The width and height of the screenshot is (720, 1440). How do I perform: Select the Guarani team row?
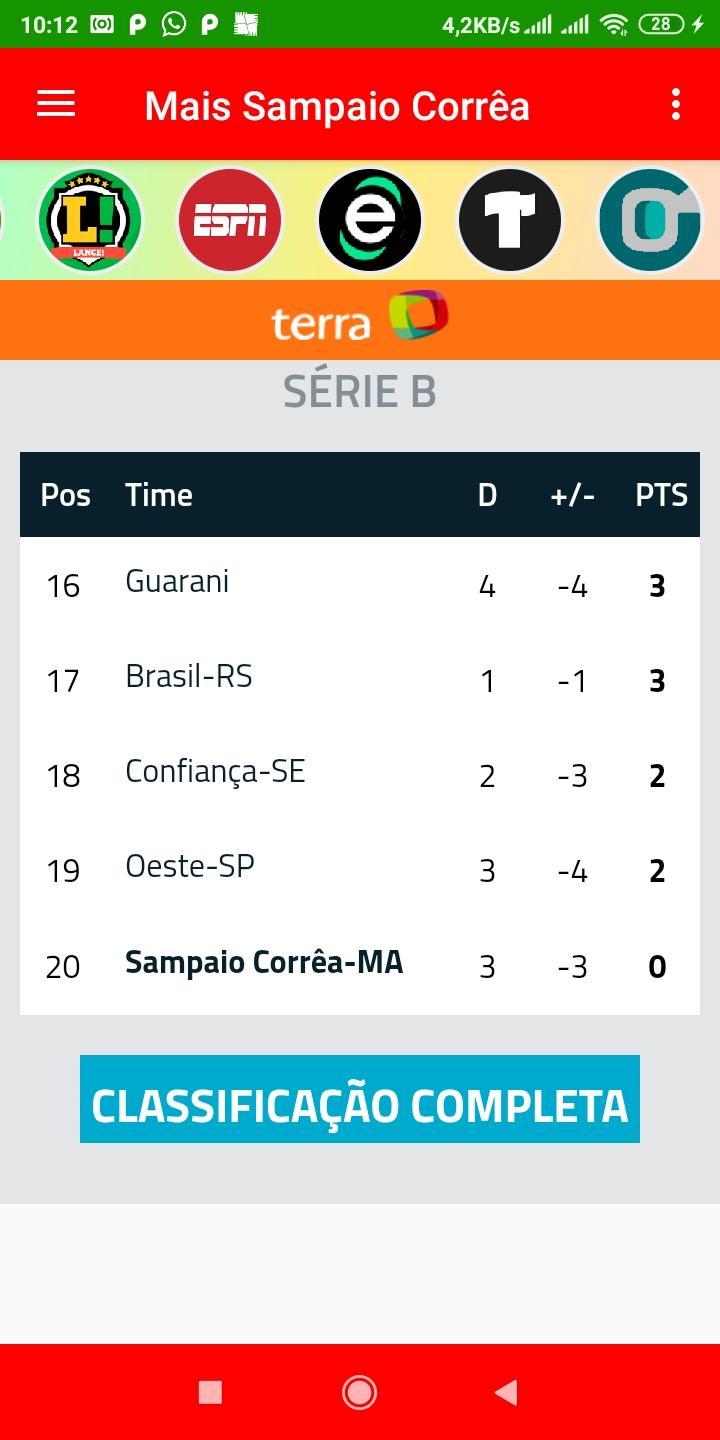[x=360, y=585]
